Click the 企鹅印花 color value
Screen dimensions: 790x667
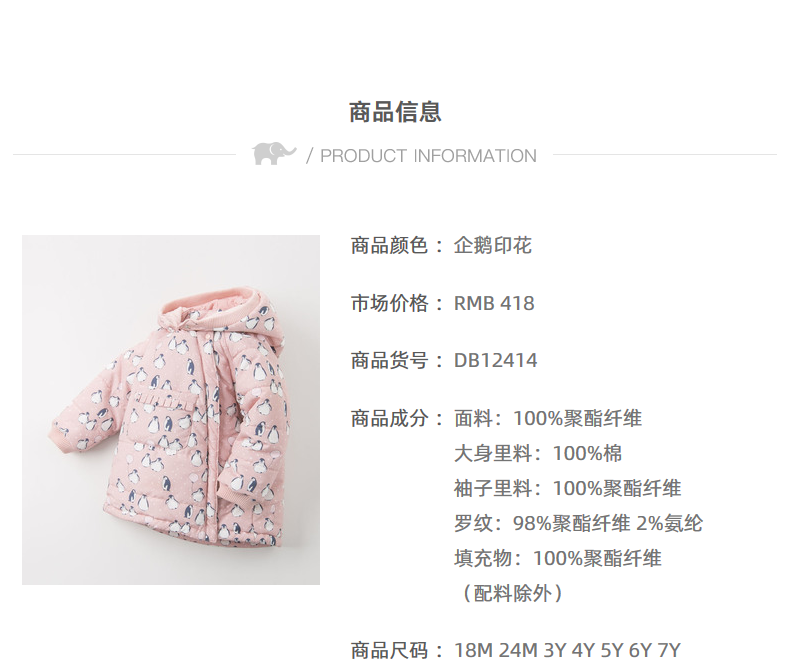[x=493, y=246]
